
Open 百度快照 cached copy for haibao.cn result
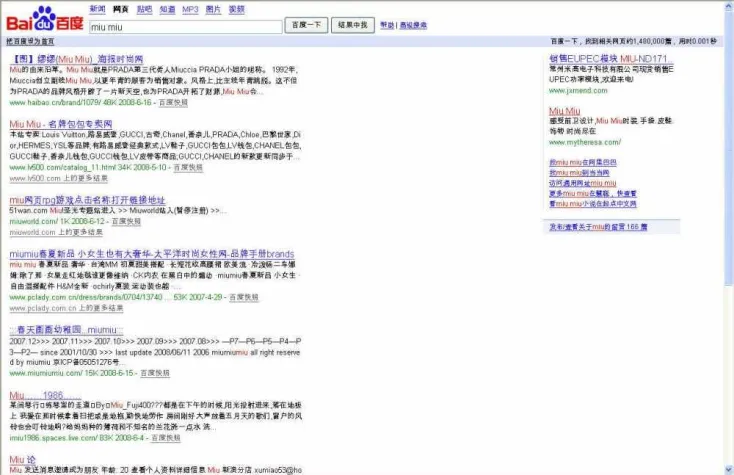coord(171,102)
